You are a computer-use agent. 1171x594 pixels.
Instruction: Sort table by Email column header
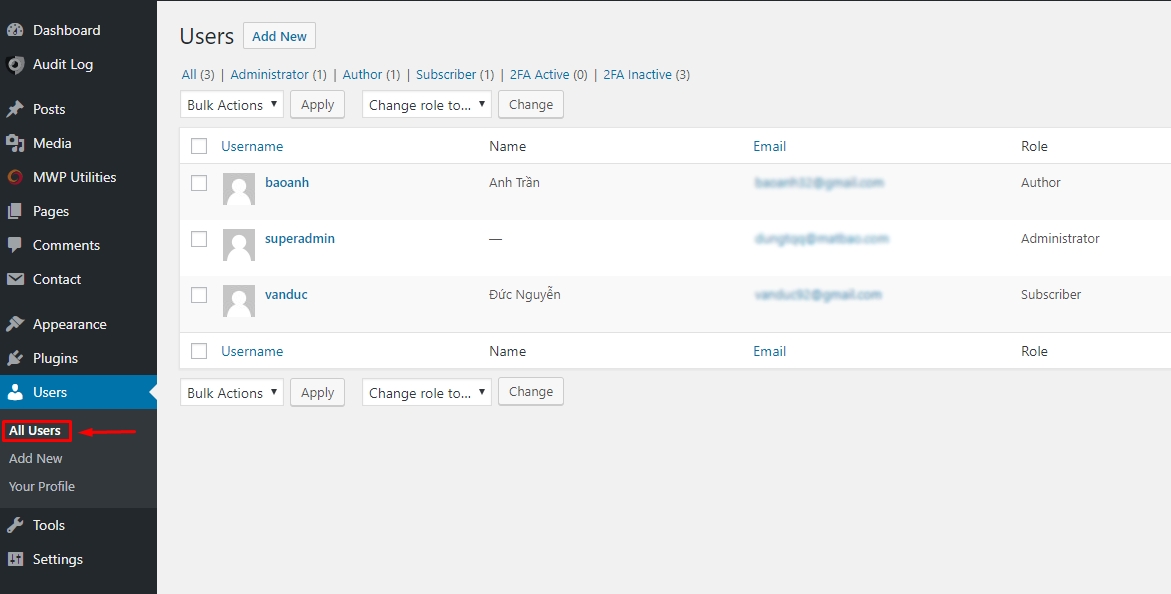tap(769, 146)
